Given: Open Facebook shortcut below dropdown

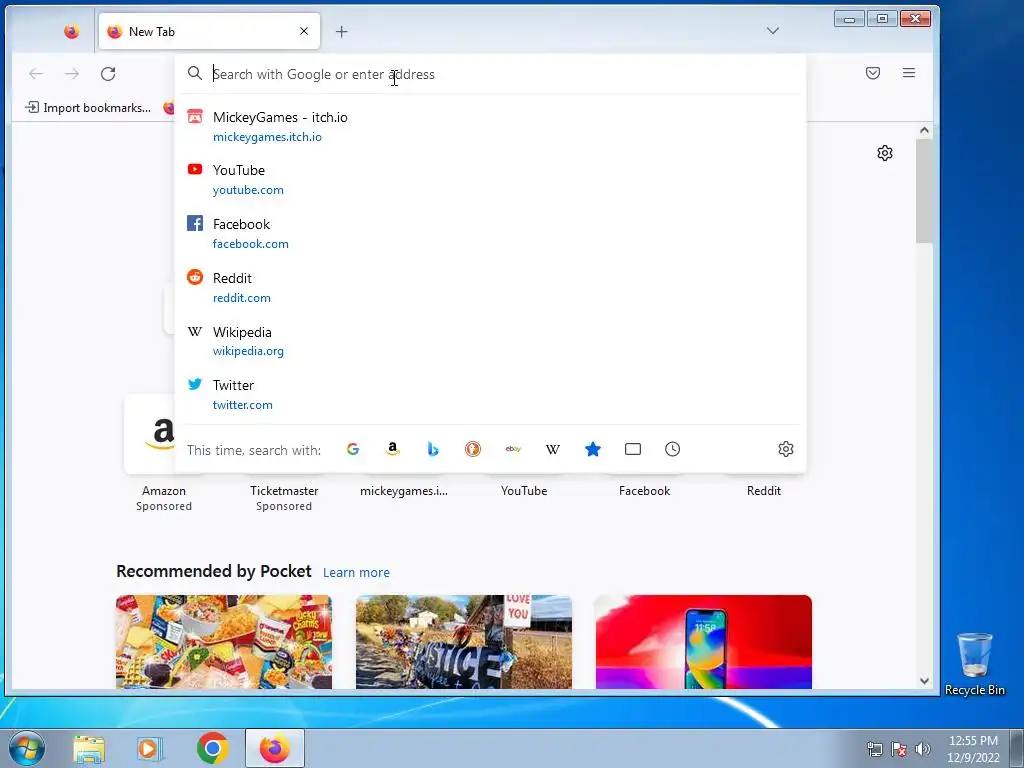Looking at the screenshot, I should pos(644,491).
